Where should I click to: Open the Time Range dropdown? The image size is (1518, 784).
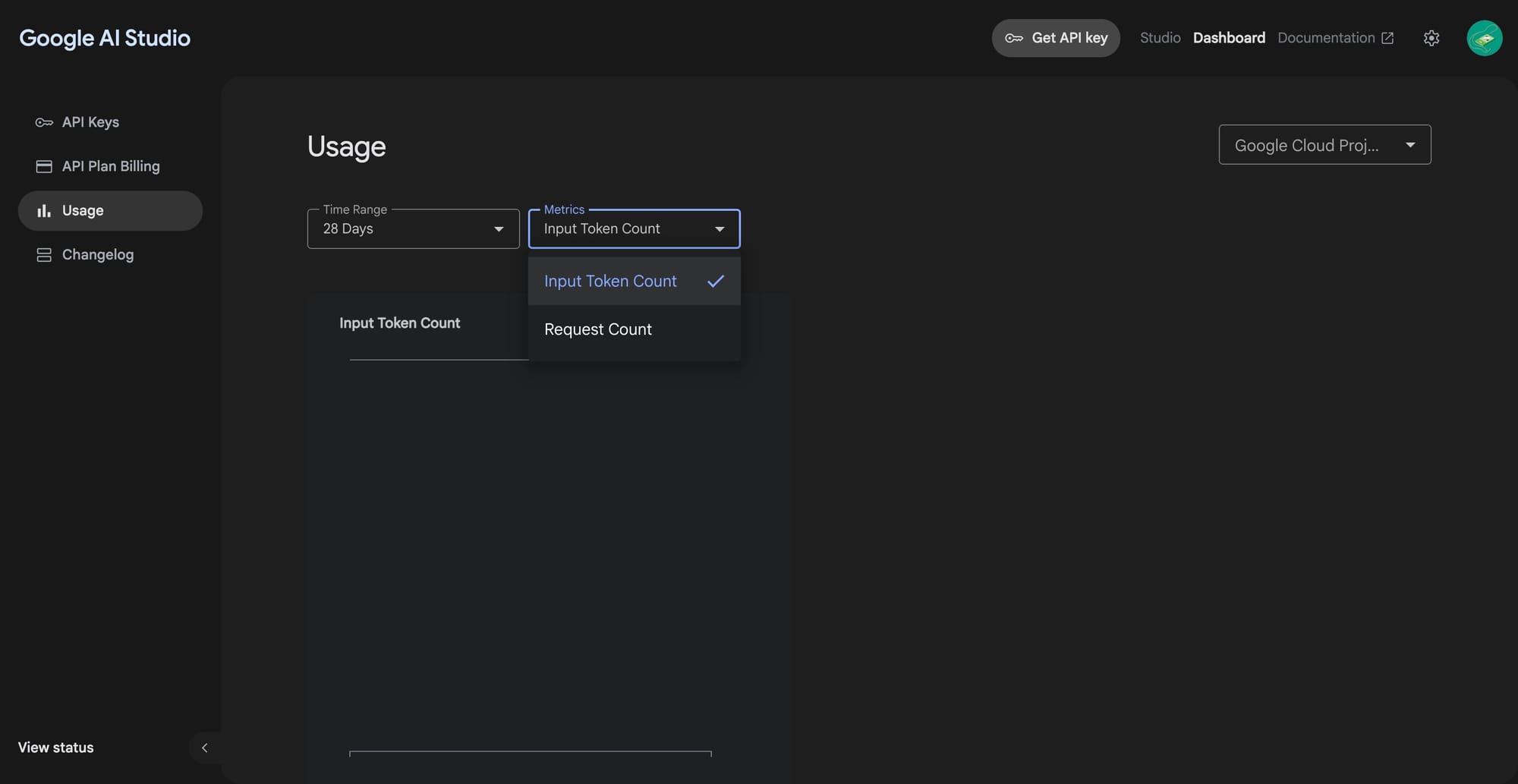(x=414, y=228)
